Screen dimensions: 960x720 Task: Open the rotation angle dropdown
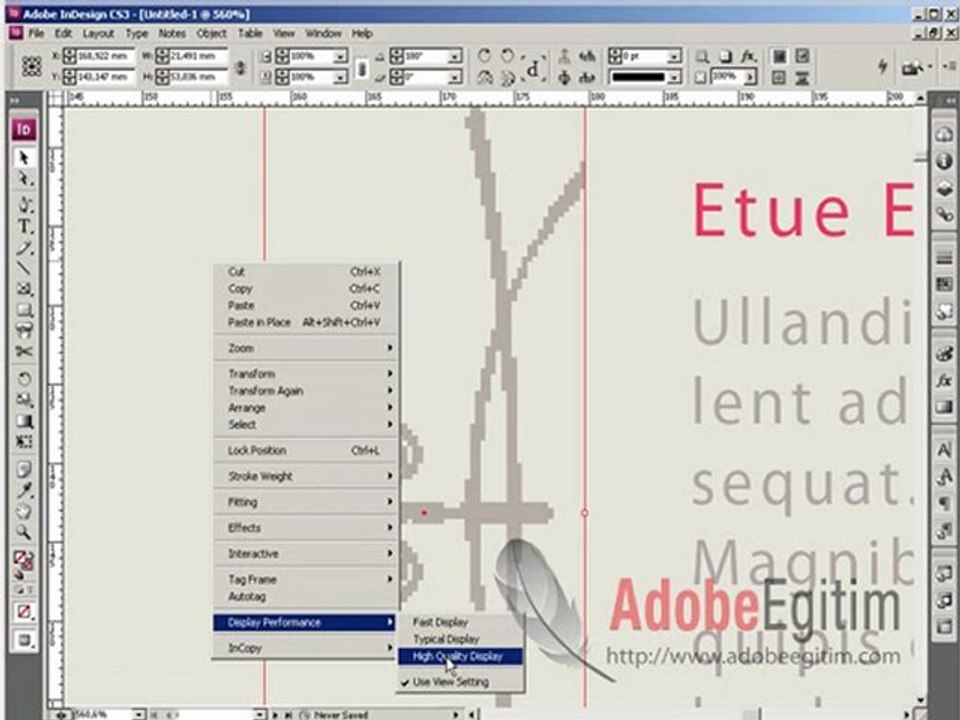pos(454,56)
